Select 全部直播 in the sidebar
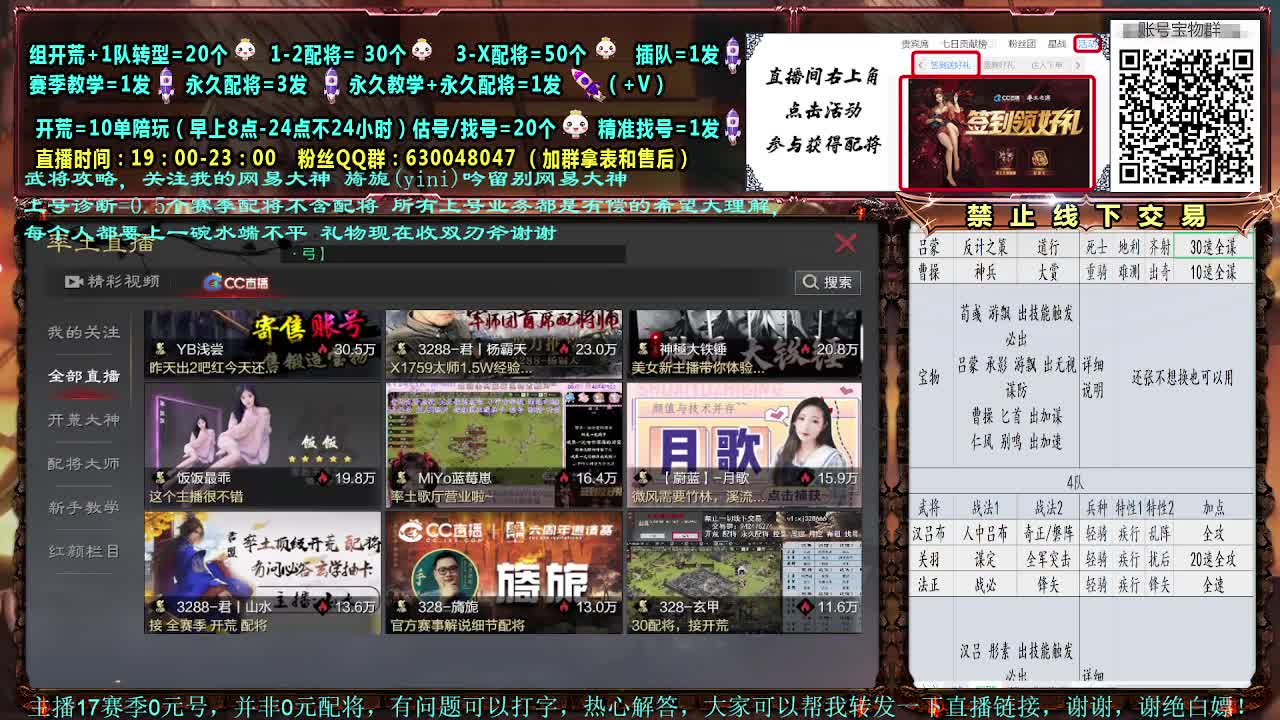Image resolution: width=1280 pixels, height=720 pixels. point(84,376)
